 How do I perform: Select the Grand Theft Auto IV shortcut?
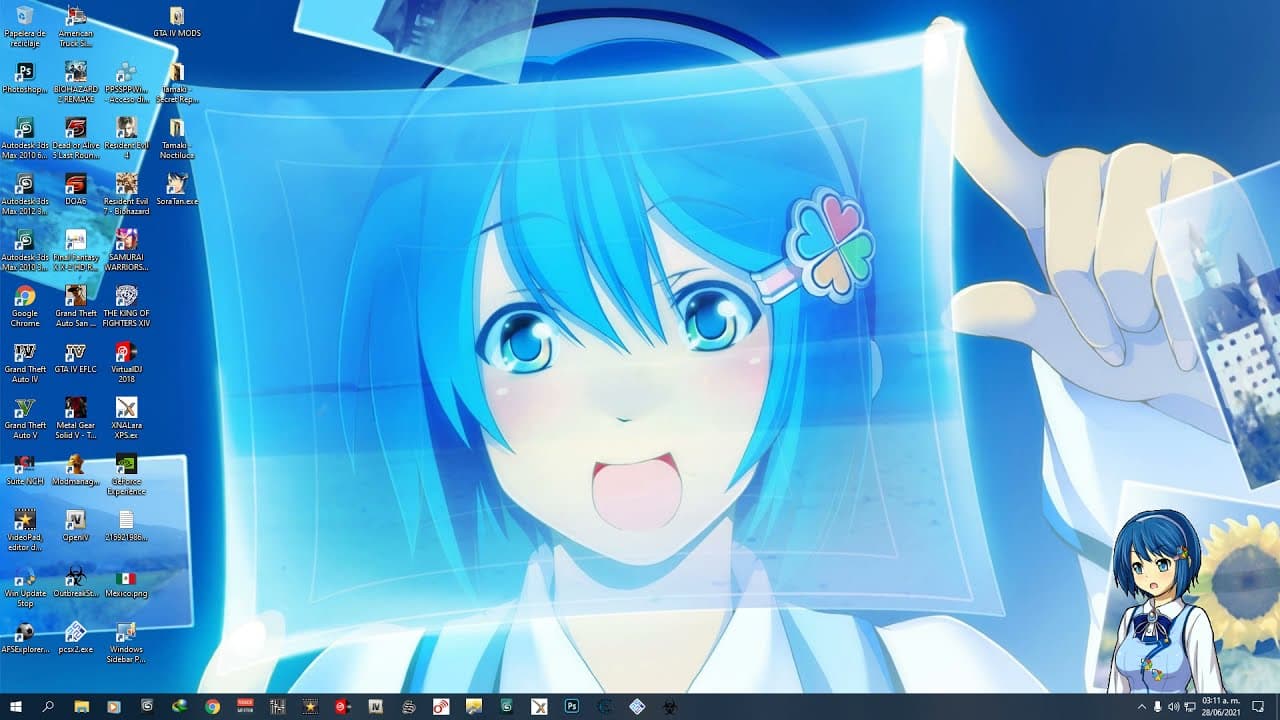(25, 363)
